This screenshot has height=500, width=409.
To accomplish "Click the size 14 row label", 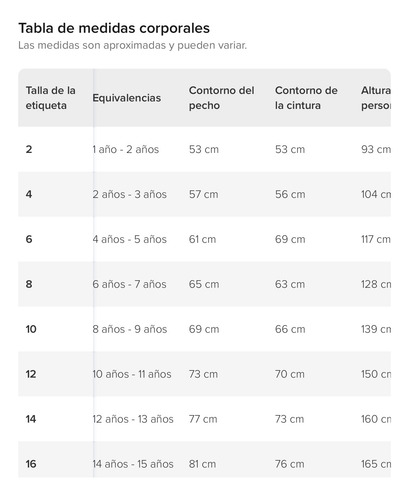I will coord(31,419).
